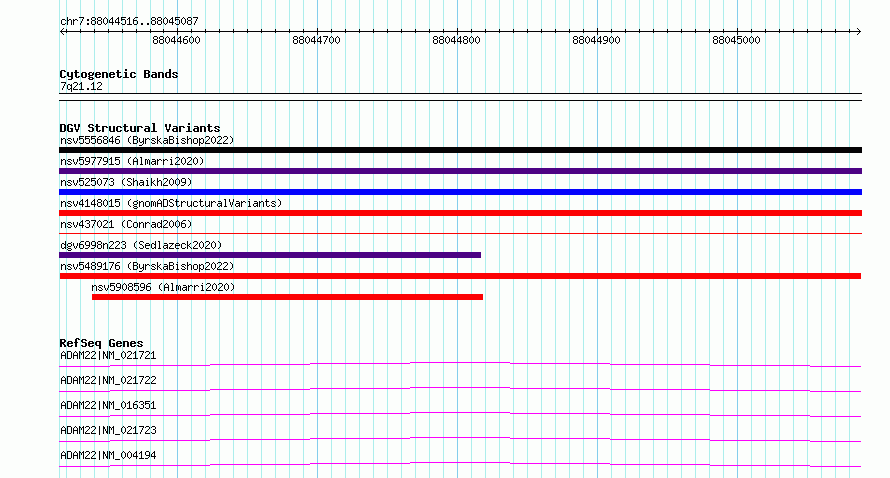Click ruler position 88044900

pos(597,40)
